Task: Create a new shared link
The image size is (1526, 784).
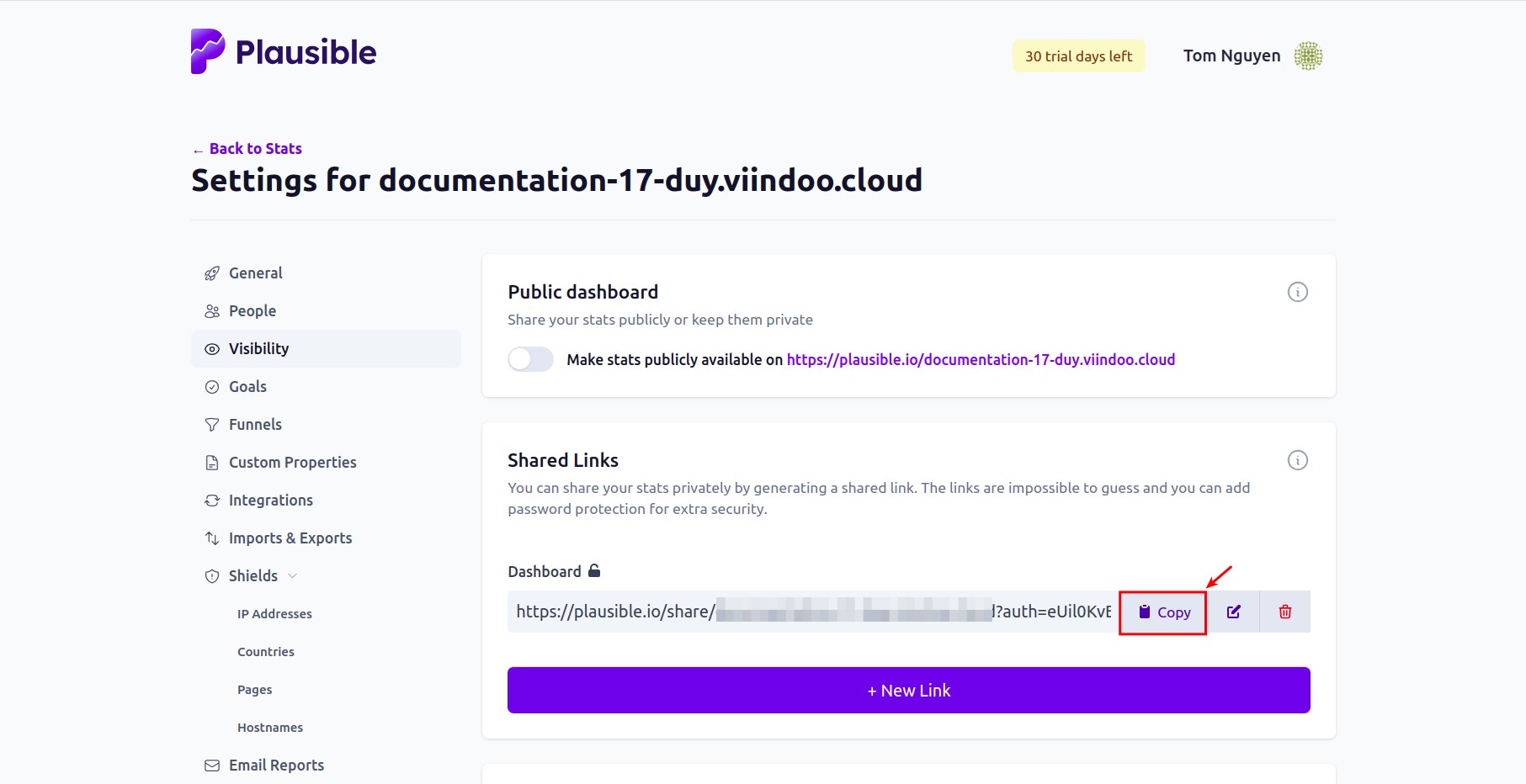Action: tap(908, 691)
